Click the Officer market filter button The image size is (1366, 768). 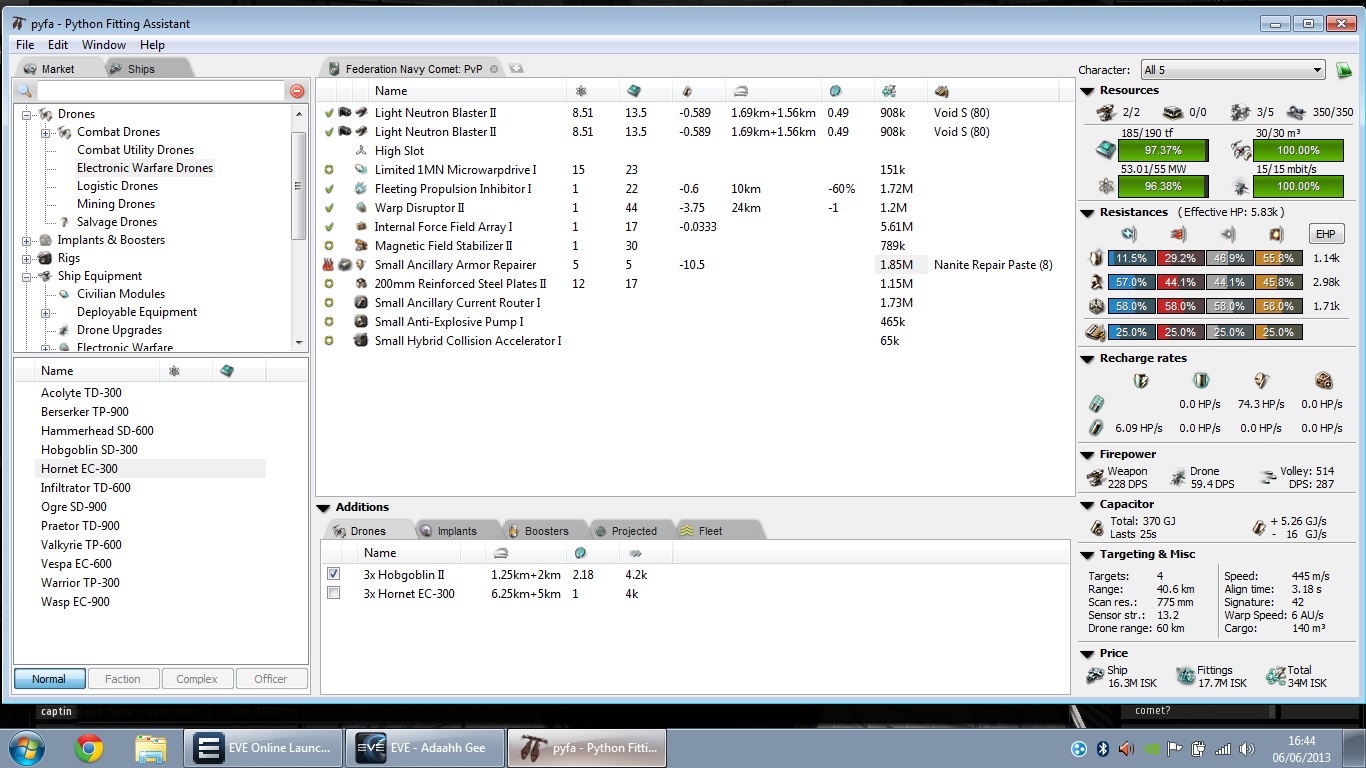pos(271,679)
